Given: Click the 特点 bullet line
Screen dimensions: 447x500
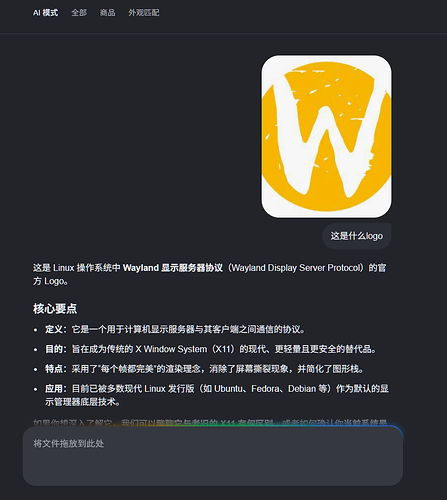Looking at the screenshot, I should pyautogui.click(x=205, y=369).
